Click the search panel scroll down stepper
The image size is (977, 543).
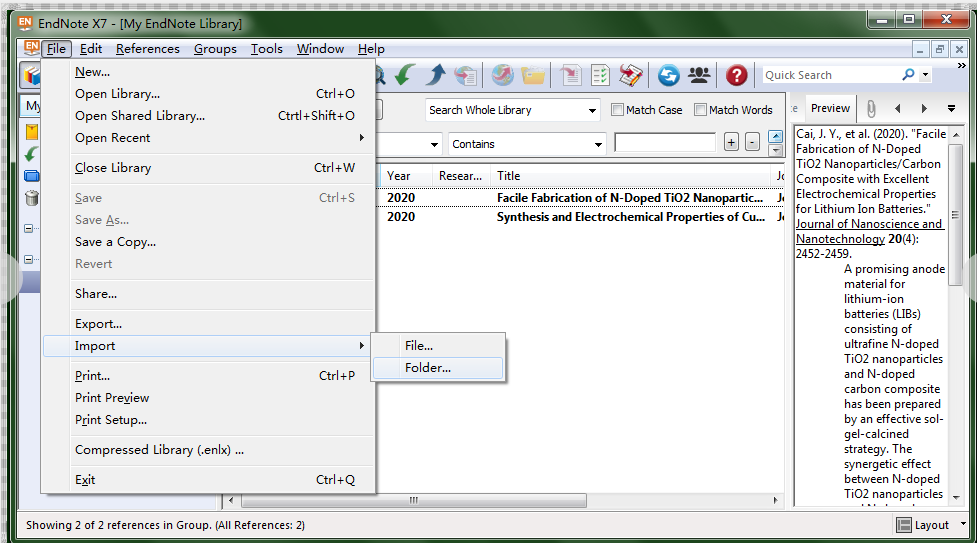click(x=776, y=150)
